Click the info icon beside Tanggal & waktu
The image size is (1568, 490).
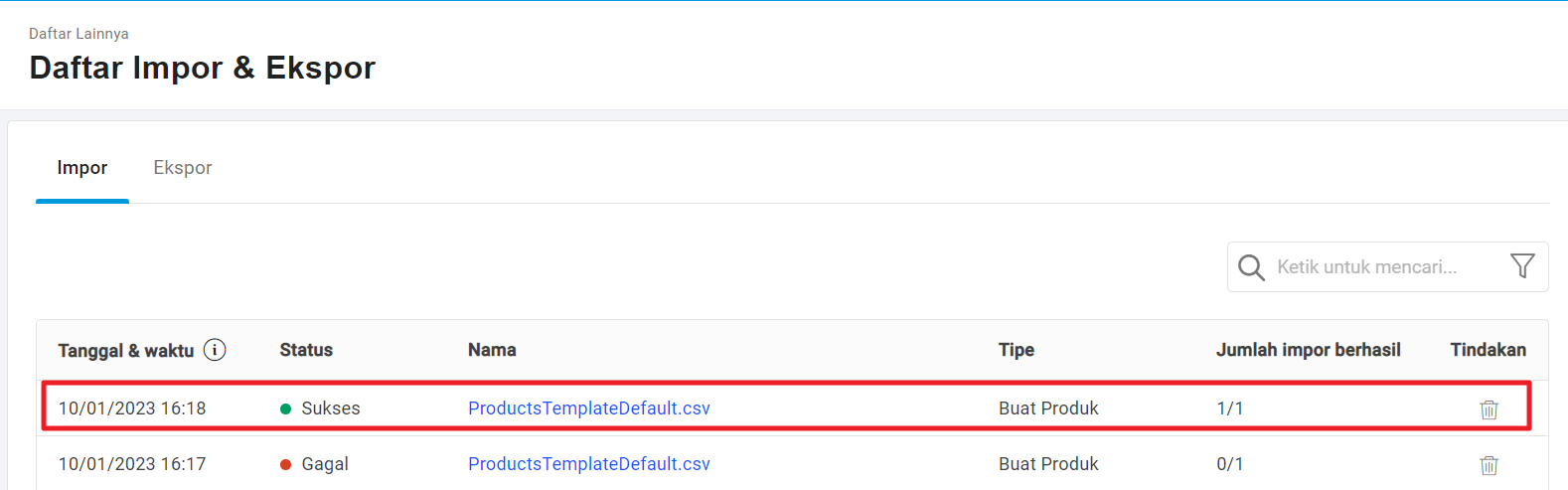click(215, 350)
